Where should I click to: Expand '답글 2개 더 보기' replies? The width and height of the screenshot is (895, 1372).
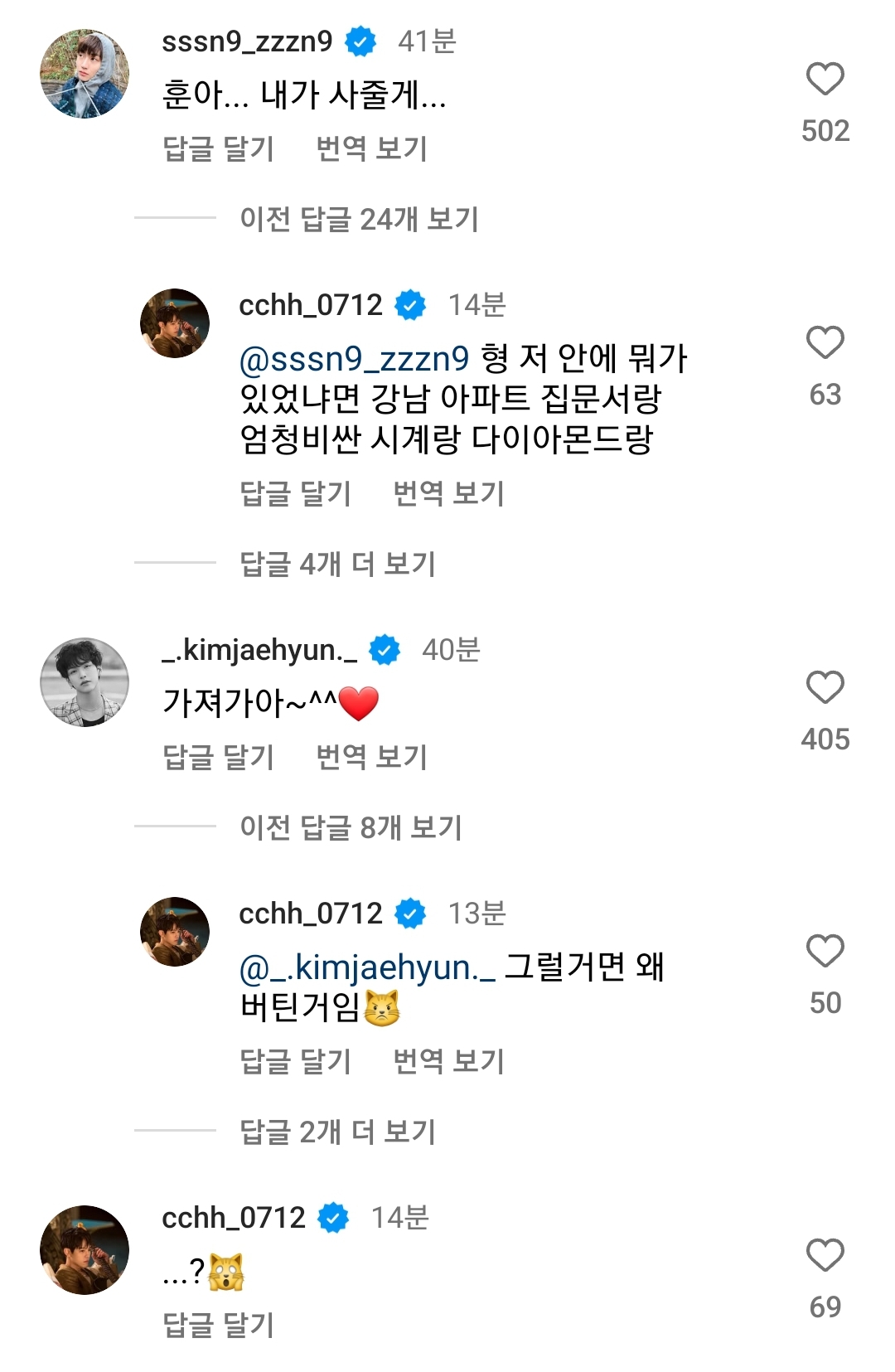click(337, 1132)
